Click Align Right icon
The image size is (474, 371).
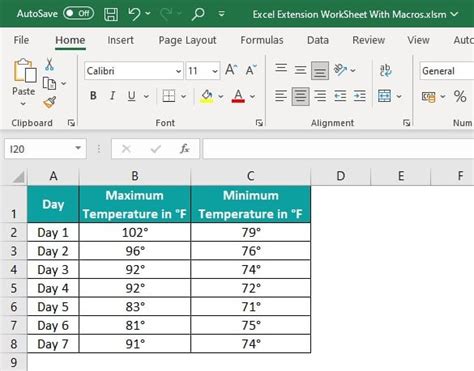coord(320,96)
